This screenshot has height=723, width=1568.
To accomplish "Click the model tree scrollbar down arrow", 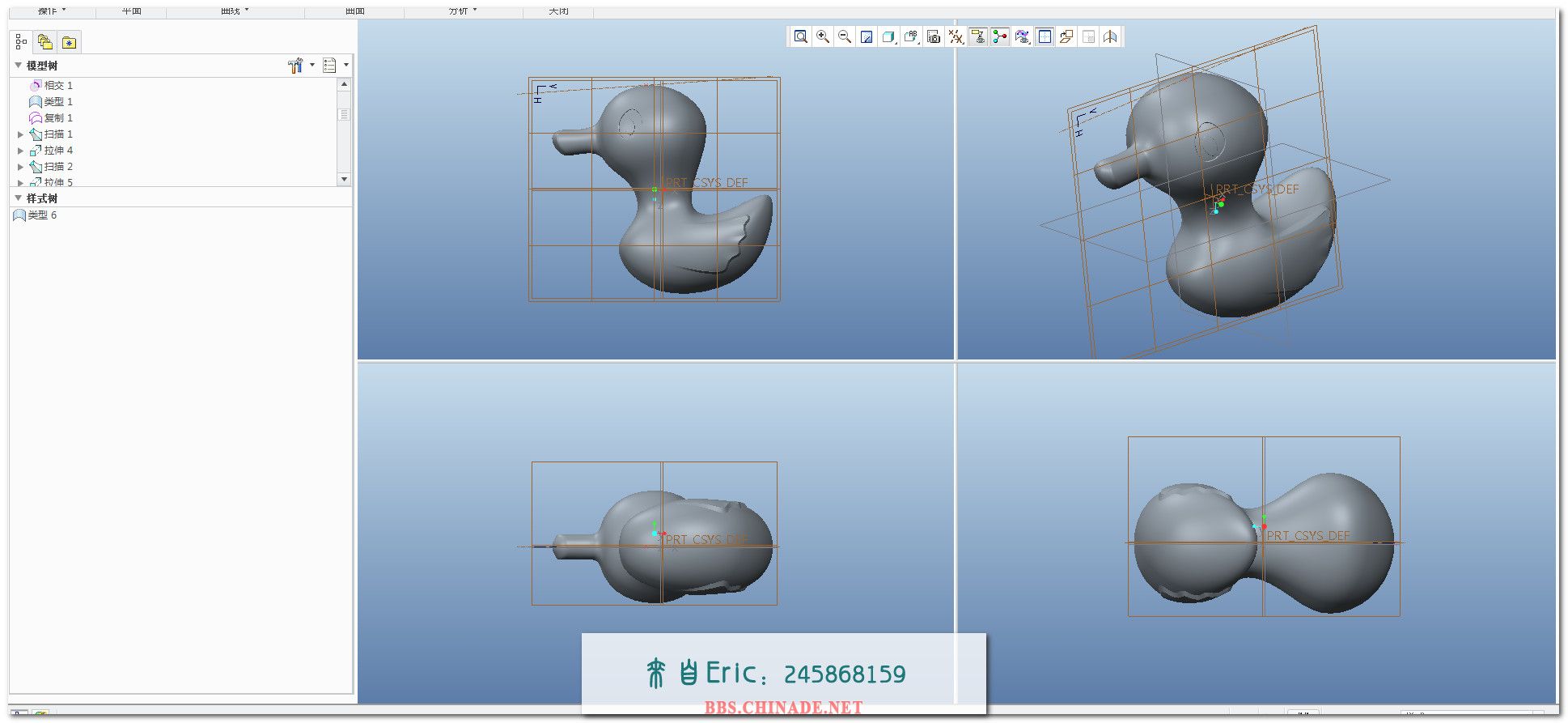I will click(344, 179).
